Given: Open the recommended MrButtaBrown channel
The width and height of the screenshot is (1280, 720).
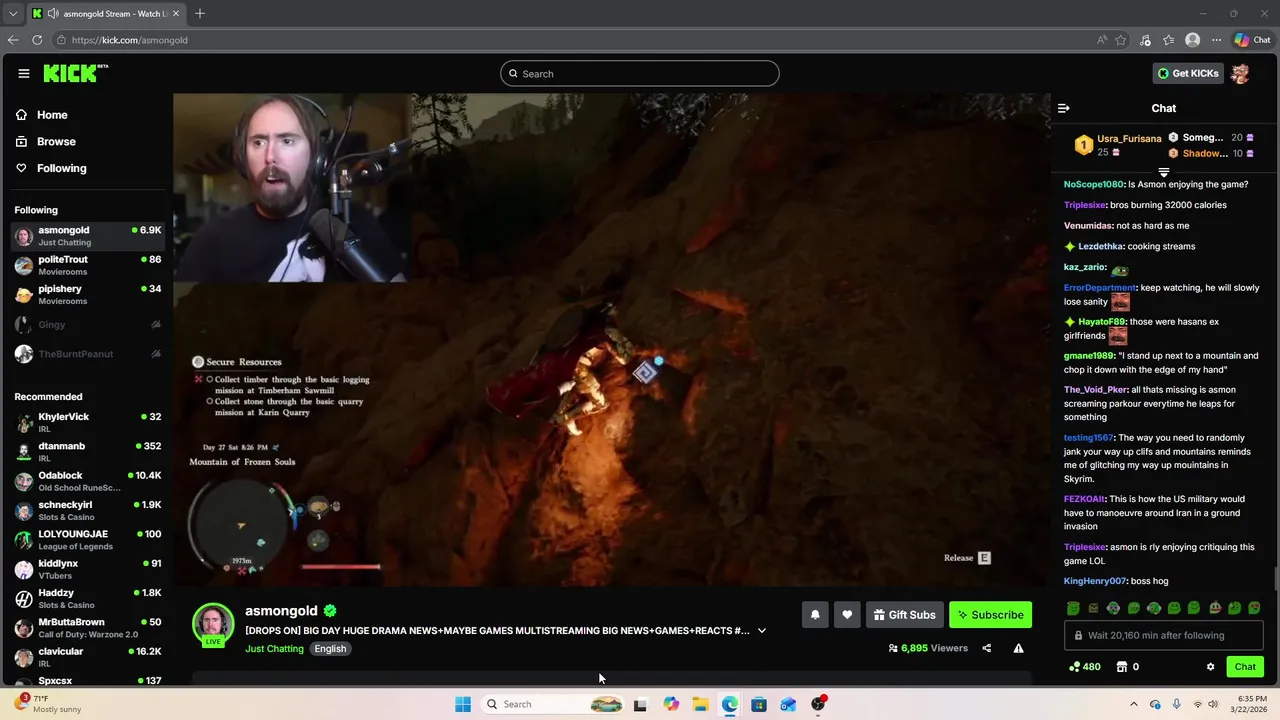Looking at the screenshot, I should pyautogui.click(x=87, y=628).
